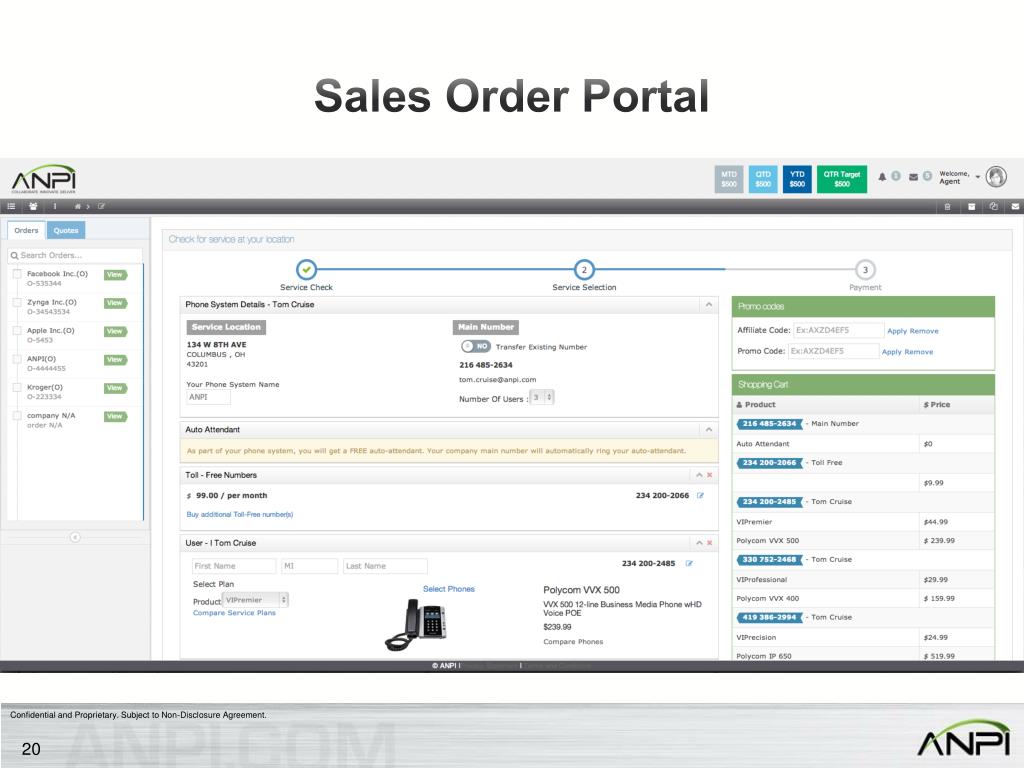Click the QTR Target $500 tile

coord(842,179)
